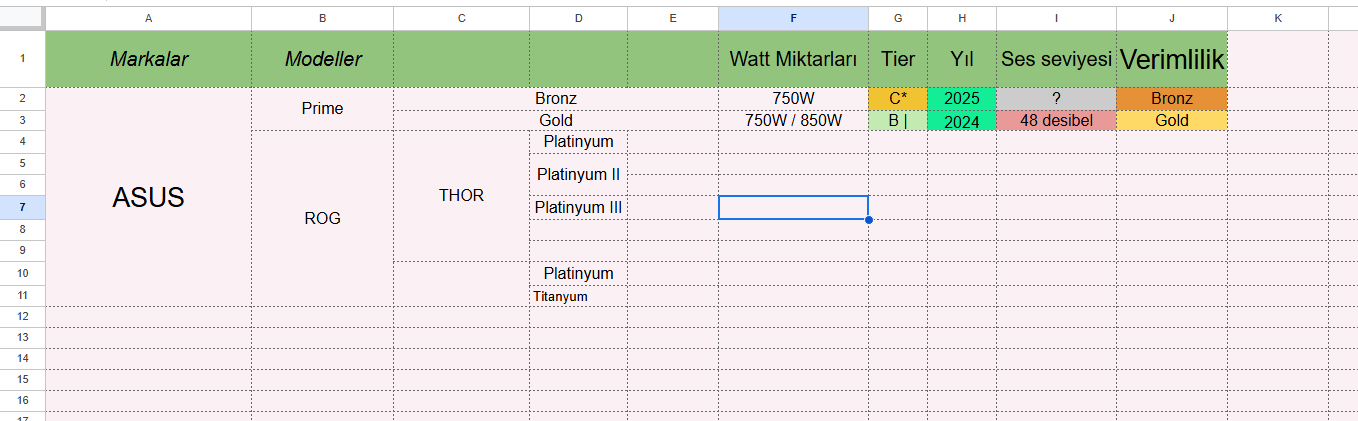Select the "THOR" cell
This screenshot has height=421, width=1358.
(x=461, y=196)
